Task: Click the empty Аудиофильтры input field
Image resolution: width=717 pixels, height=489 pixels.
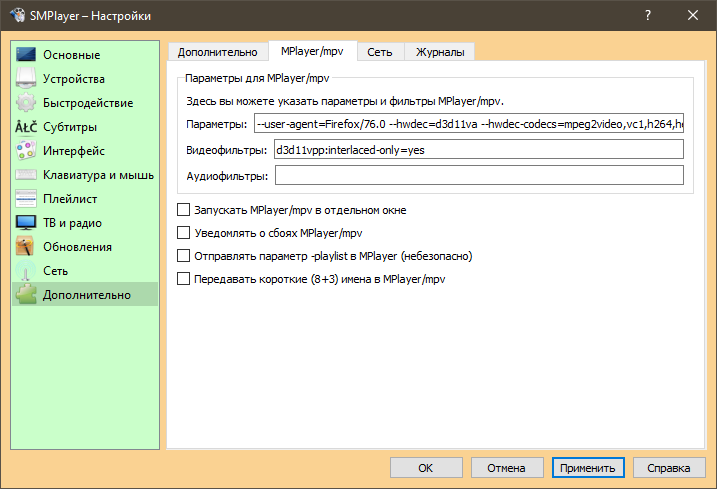Action: [478, 176]
